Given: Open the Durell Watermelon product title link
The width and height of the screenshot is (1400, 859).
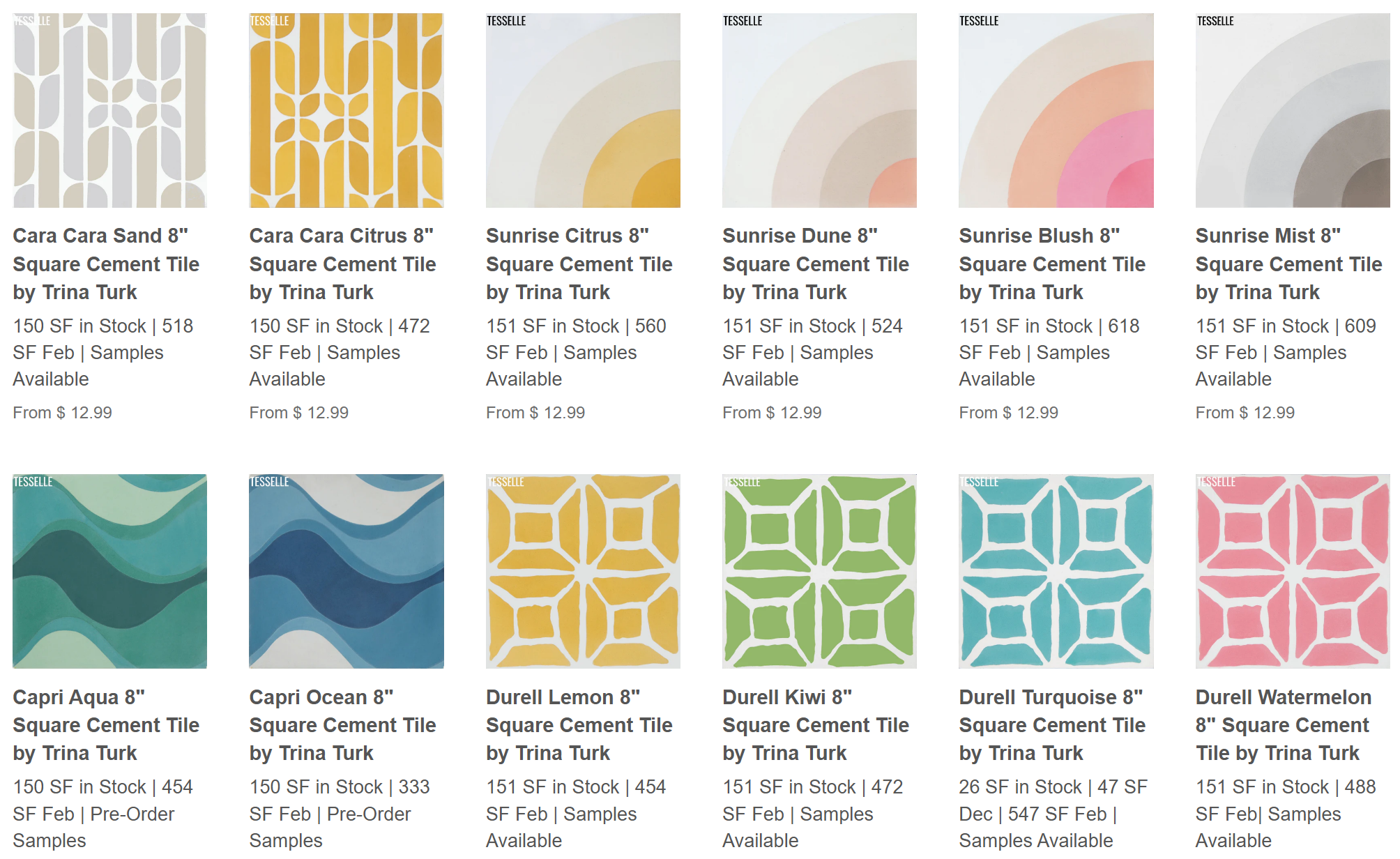Looking at the screenshot, I should [x=1283, y=725].
